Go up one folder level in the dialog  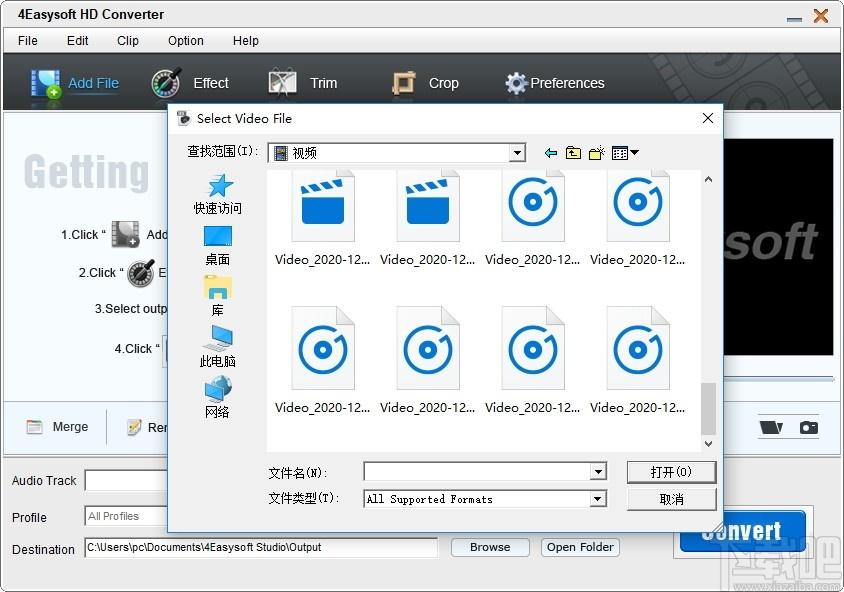[x=573, y=153]
